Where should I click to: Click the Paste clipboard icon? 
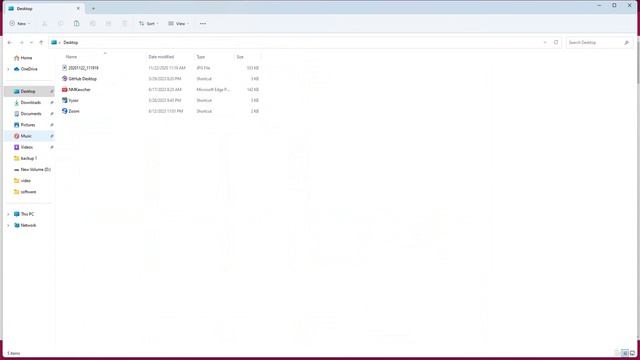[76, 24]
